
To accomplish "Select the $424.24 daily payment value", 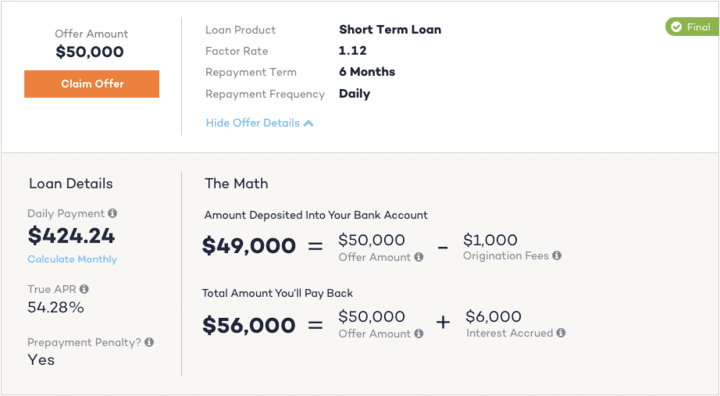I will 71,236.
